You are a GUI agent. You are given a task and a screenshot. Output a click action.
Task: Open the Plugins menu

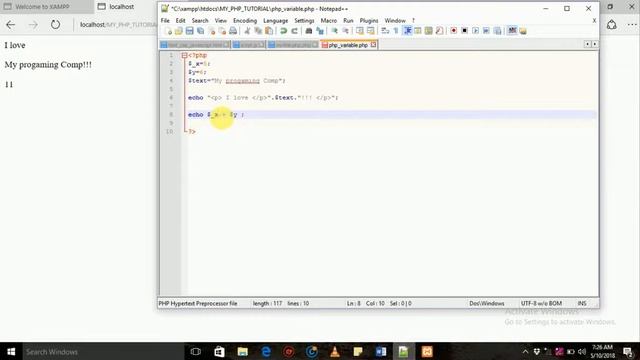369,20
